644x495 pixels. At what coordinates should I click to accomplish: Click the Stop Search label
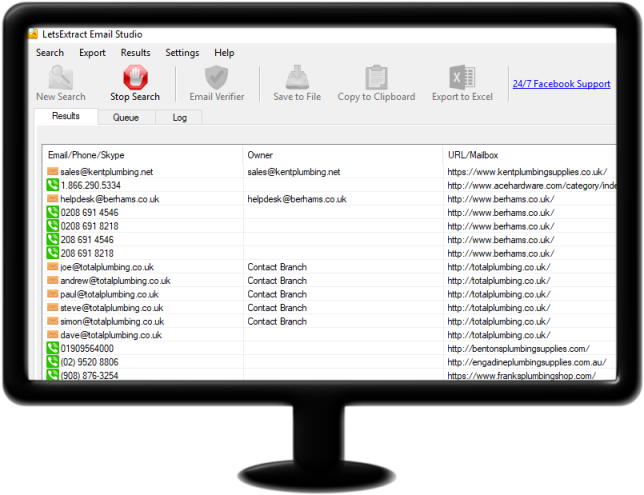(135, 97)
